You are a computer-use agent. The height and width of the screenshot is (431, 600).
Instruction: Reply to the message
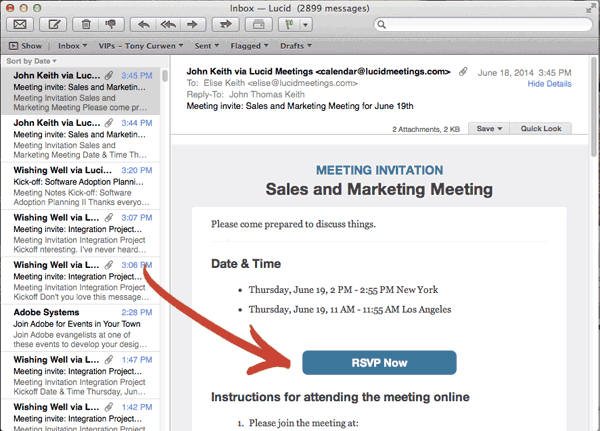143,24
